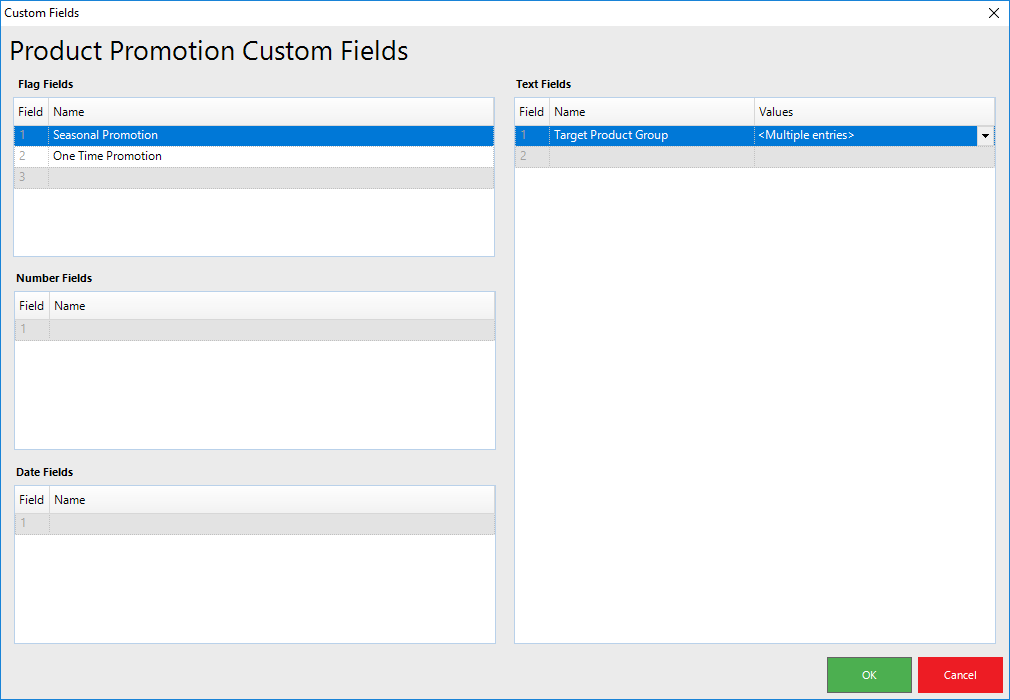
Task: Click the red Cancel button
Action: click(x=959, y=675)
